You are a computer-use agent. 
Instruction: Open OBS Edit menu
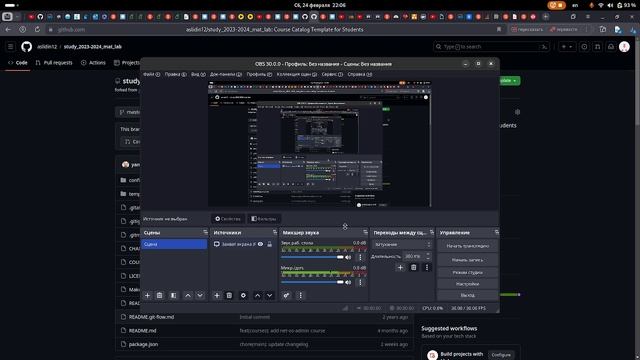(176, 74)
